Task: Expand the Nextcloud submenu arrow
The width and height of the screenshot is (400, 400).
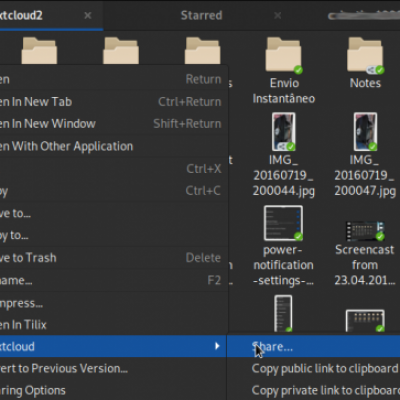Action: 217,346
